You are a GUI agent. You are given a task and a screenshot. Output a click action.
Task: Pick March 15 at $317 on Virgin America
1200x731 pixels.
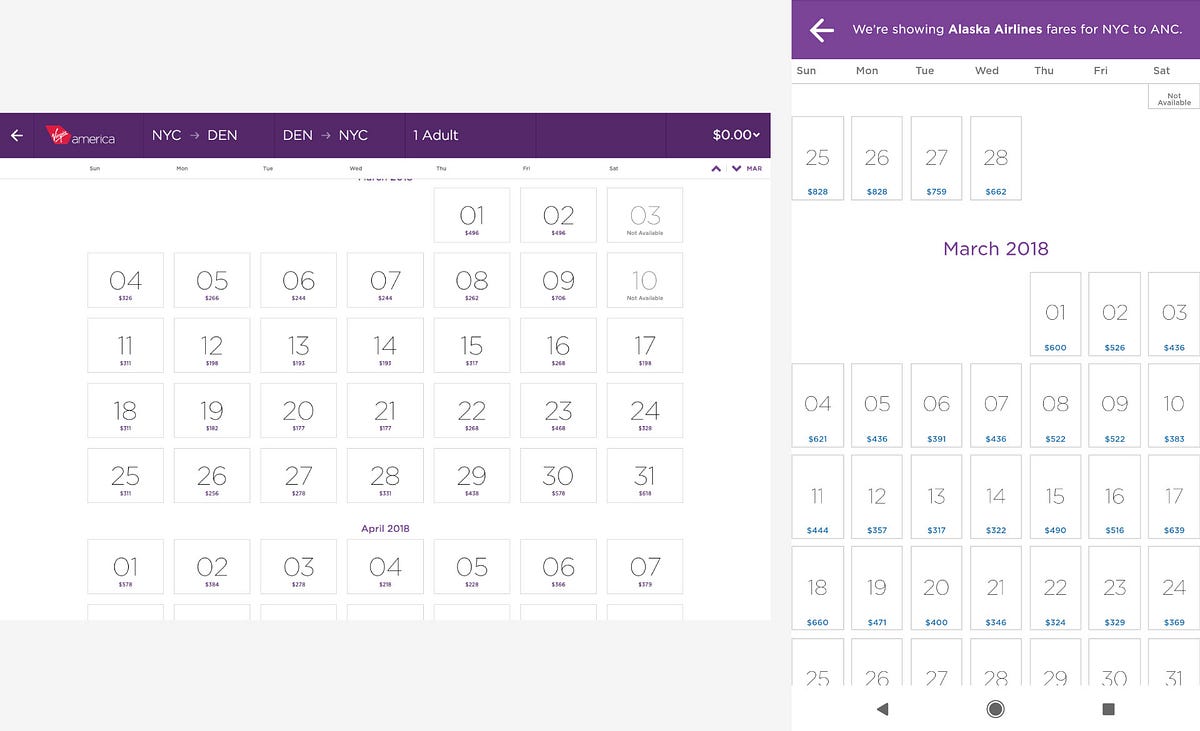(471, 345)
